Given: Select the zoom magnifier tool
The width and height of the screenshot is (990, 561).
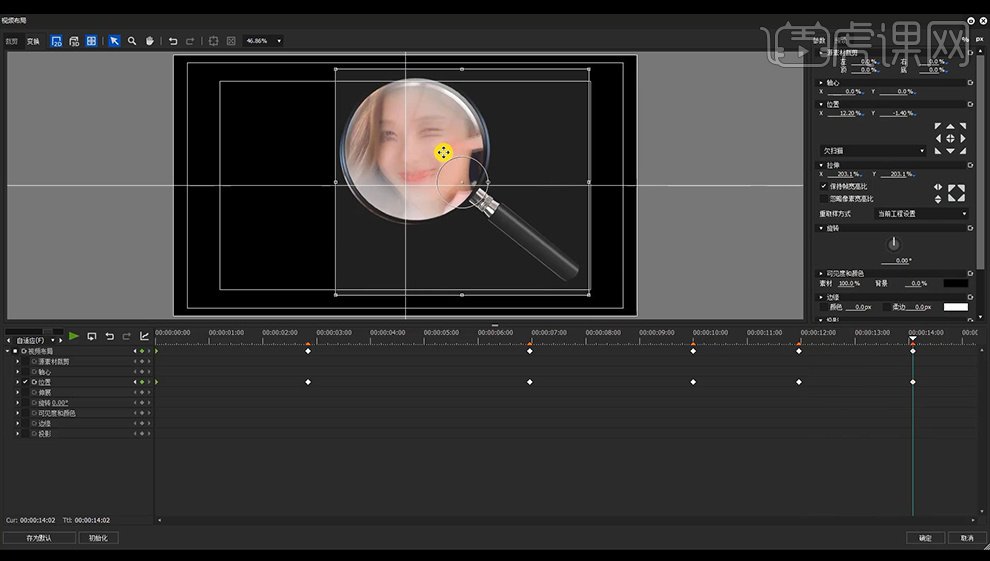Looking at the screenshot, I should pyautogui.click(x=132, y=41).
